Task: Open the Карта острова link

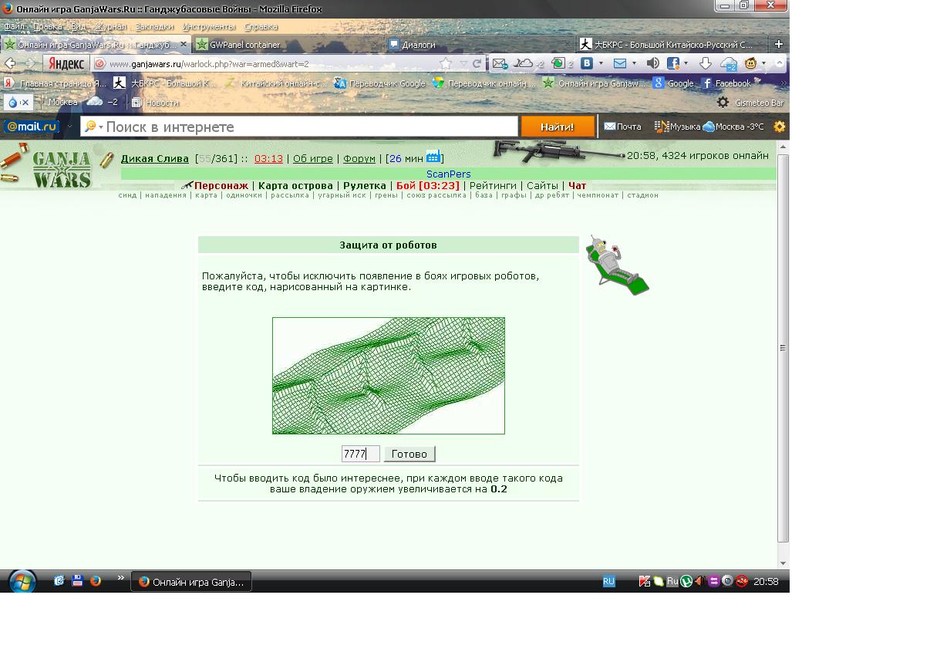Action: pyautogui.click(x=295, y=185)
